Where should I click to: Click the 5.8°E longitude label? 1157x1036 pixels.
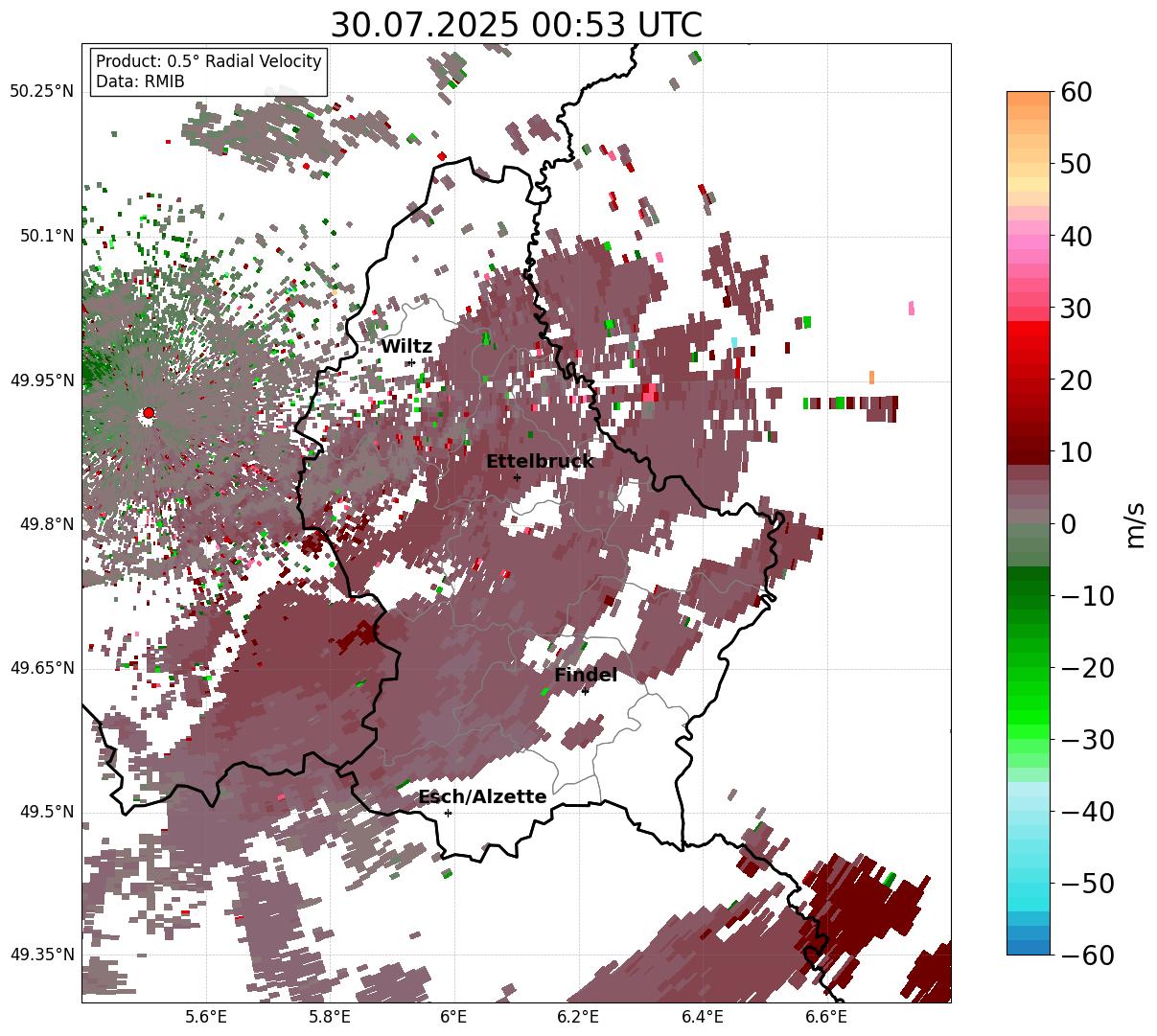coord(330,1017)
